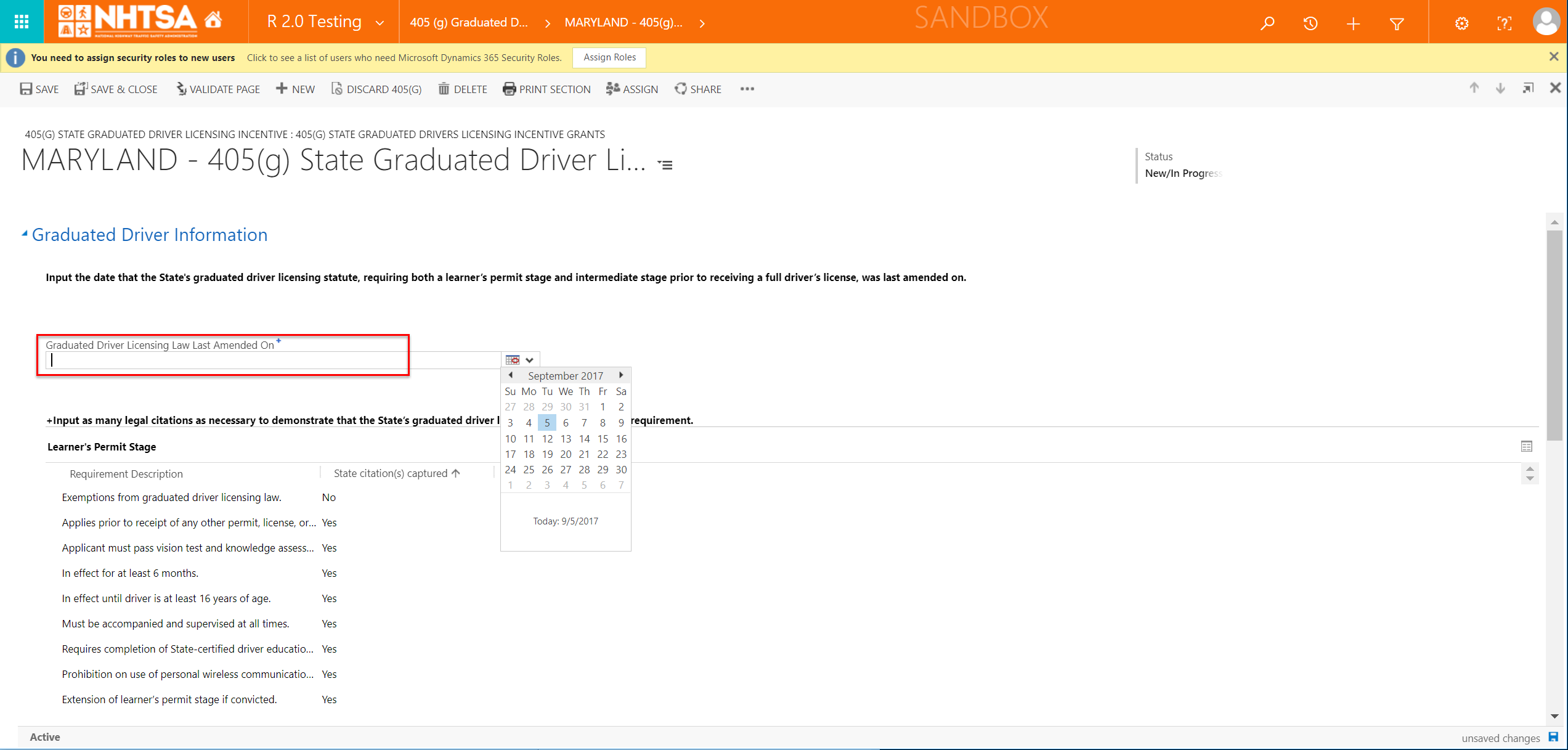Image resolution: width=1568 pixels, height=750 pixels.
Task: Collapse the Graduated Driver Information section
Action: 25,234
